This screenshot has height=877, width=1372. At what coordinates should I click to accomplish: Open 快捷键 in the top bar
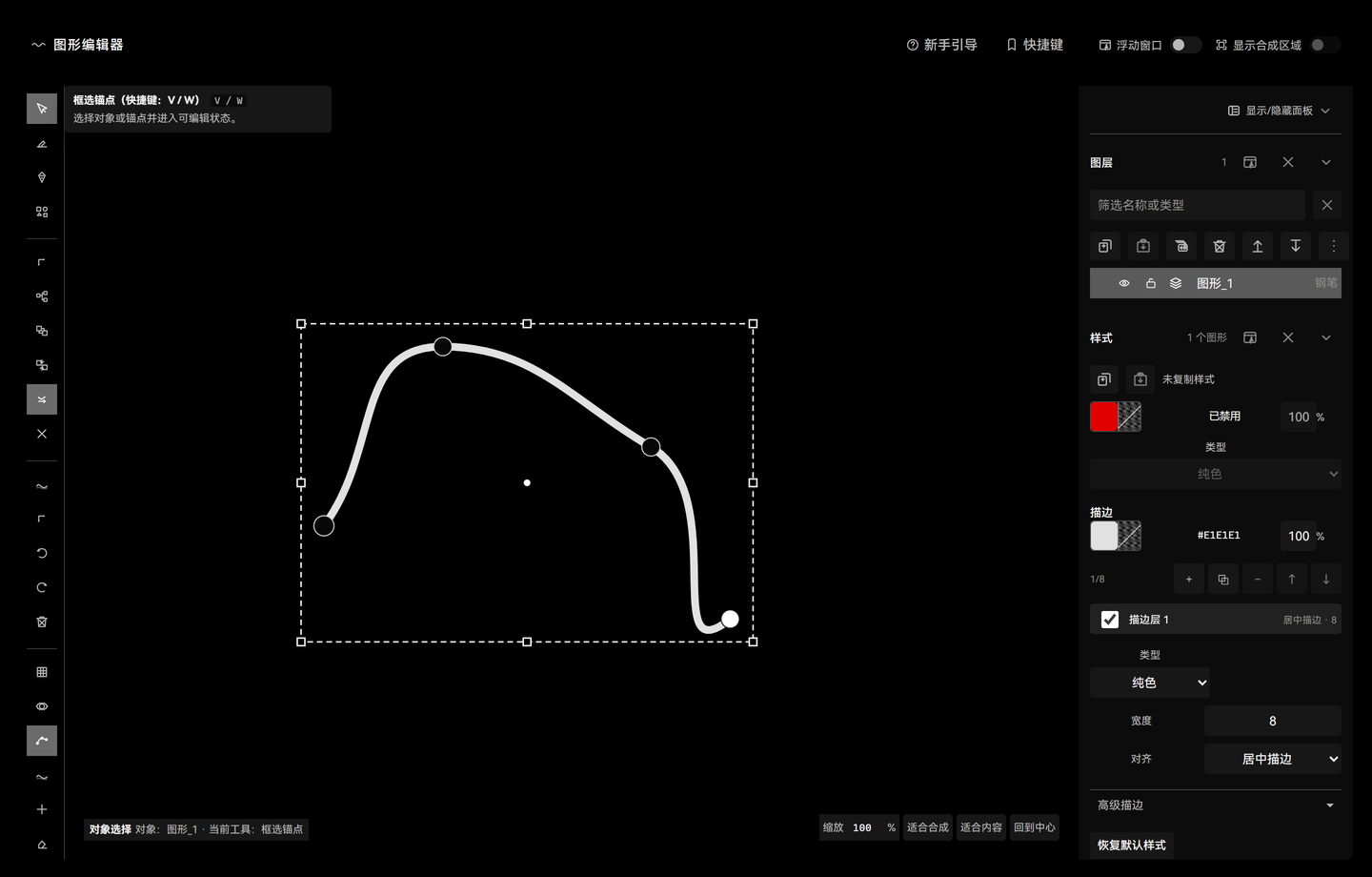point(1035,45)
